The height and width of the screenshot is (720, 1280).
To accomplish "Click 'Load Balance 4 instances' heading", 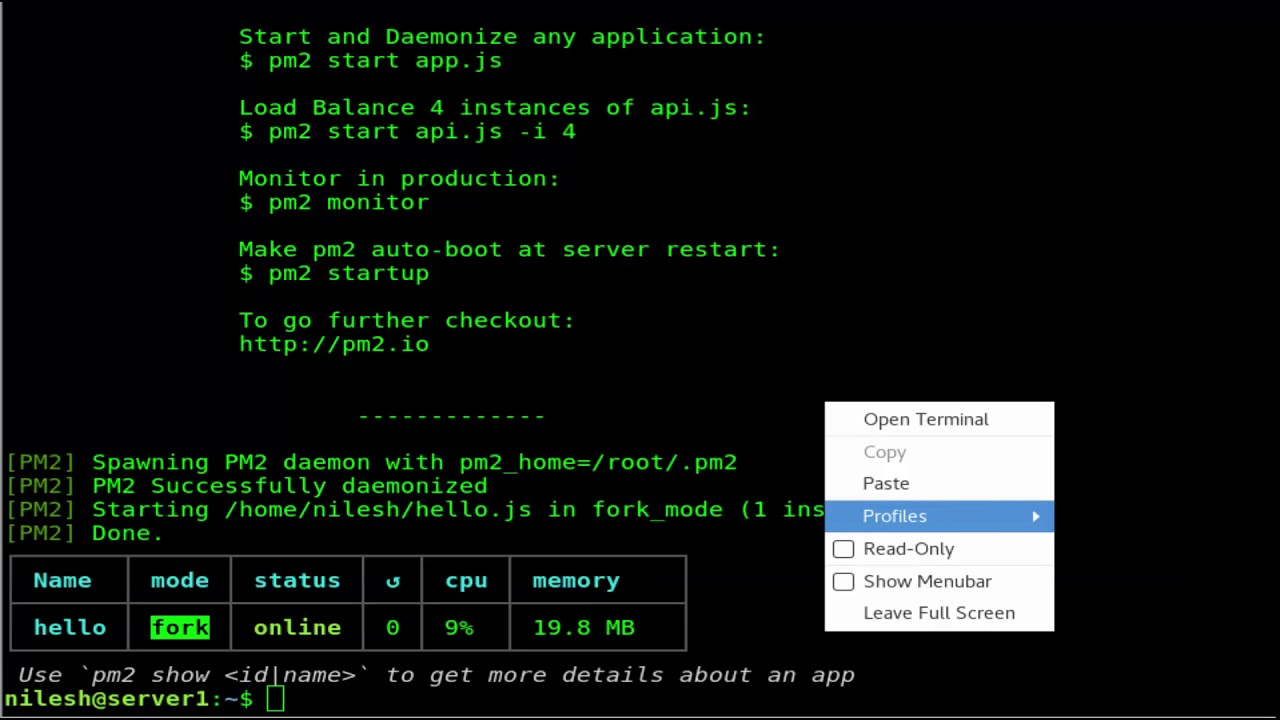I will pos(494,107).
